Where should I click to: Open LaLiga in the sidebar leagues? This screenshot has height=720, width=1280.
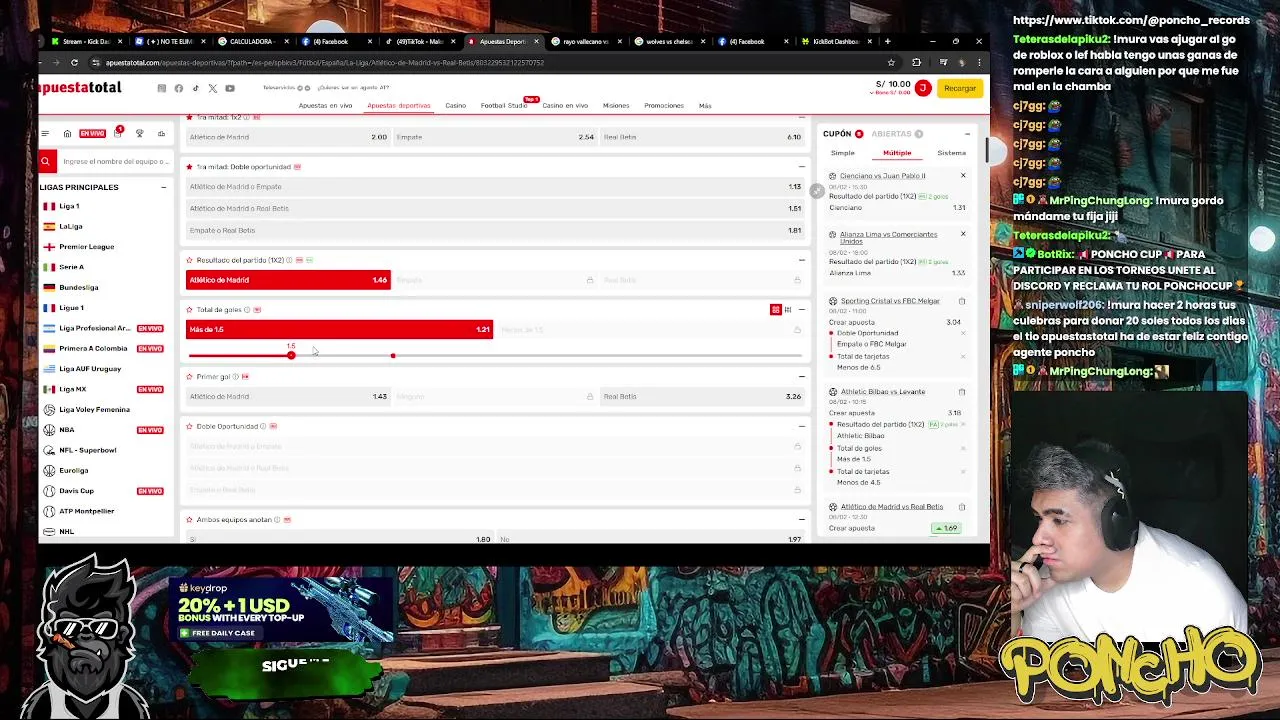coord(70,227)
